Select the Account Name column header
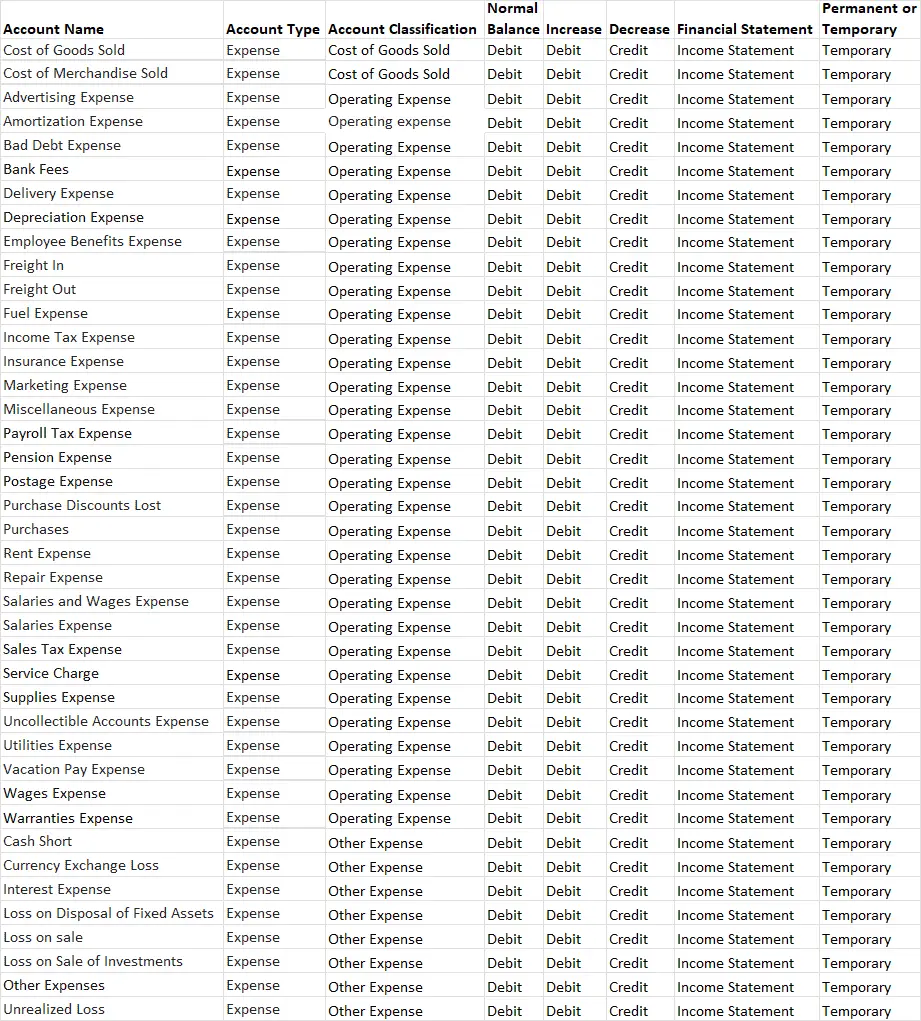Screen dimensions: 921x1021 coord(50,29)
